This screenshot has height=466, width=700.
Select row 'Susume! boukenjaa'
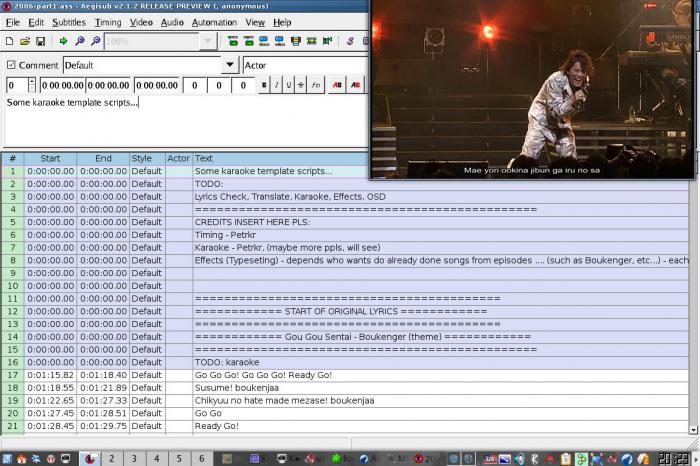[345, 388]
